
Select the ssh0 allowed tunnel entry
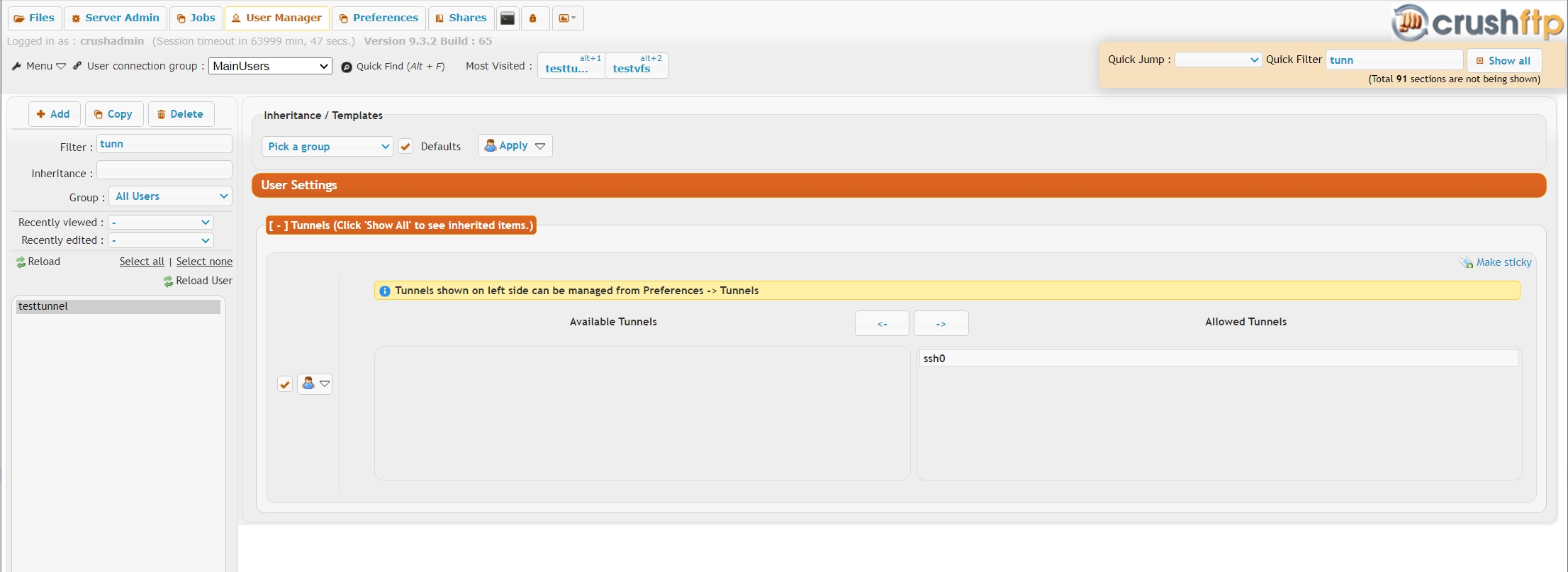tap(1218, 359)
